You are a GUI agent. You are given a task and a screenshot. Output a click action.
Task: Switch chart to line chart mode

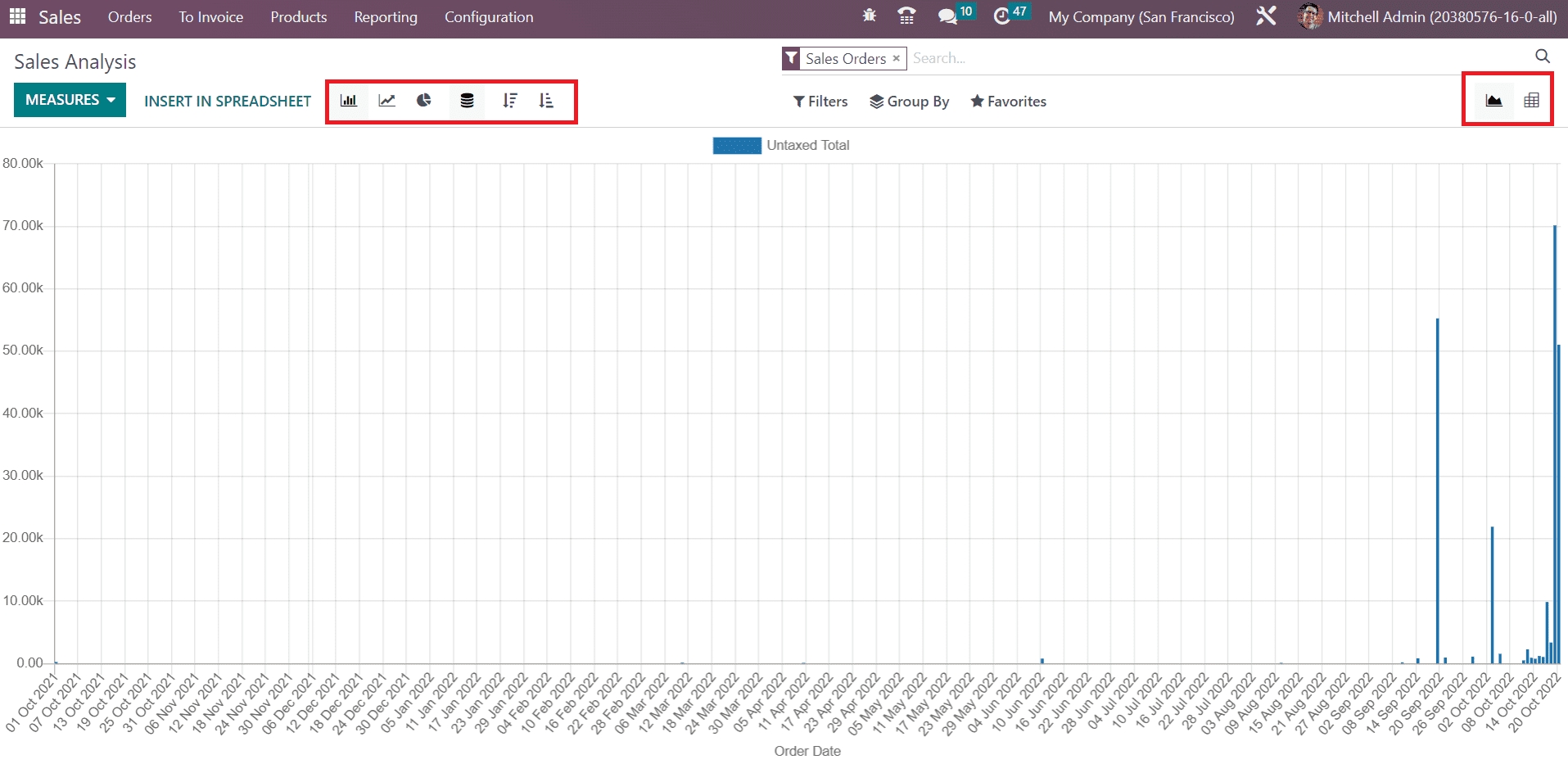click(386, 101)
